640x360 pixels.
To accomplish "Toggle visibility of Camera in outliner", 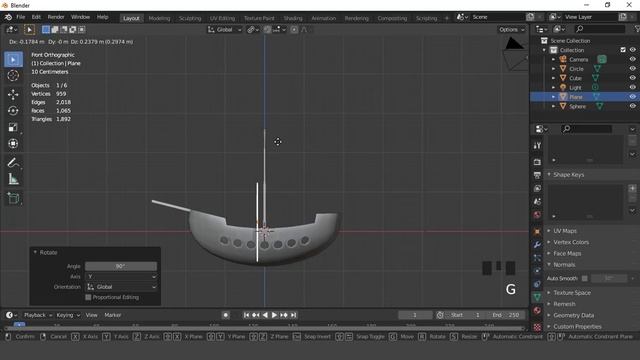I will coord(632,59).
